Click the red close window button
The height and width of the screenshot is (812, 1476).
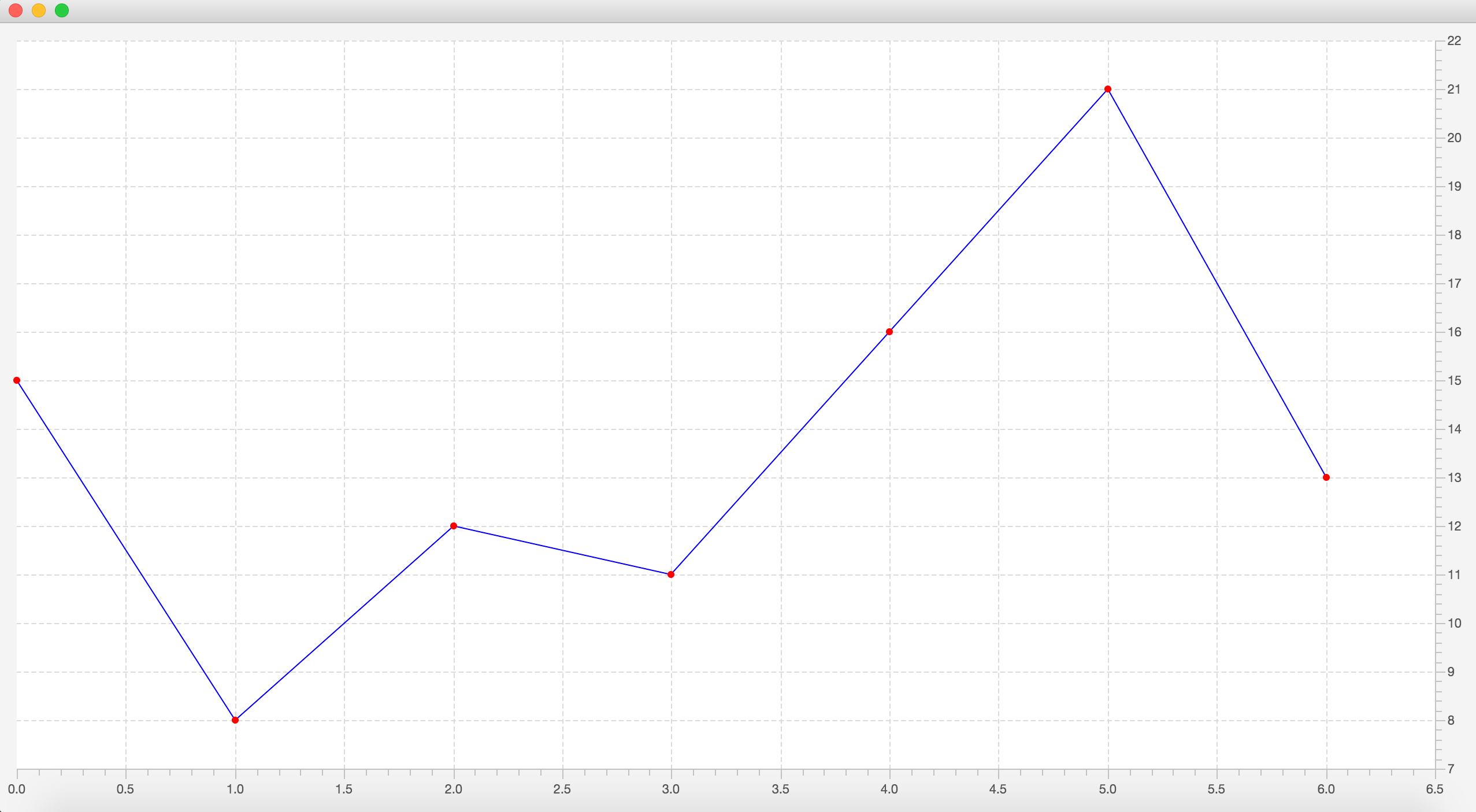16,10
